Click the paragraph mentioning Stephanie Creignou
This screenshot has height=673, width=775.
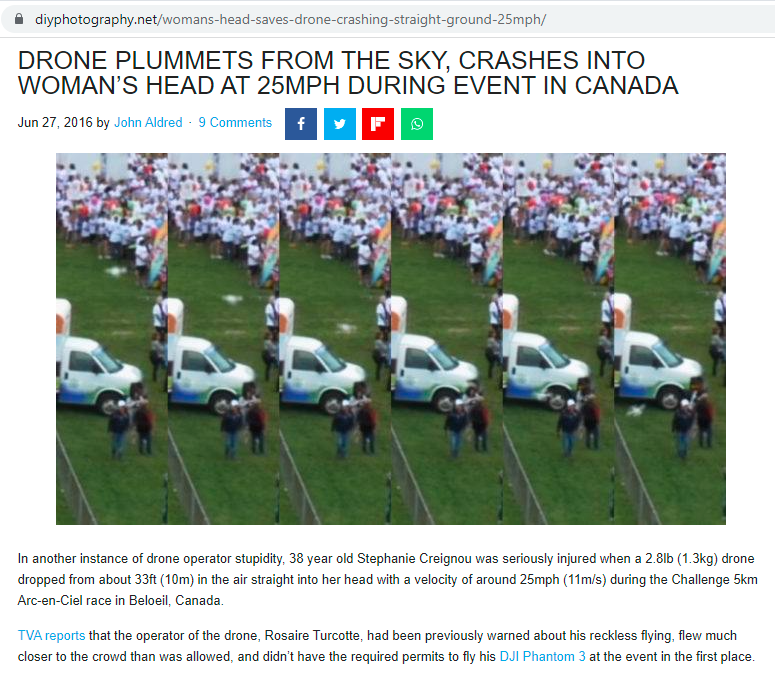coord(388,580)
